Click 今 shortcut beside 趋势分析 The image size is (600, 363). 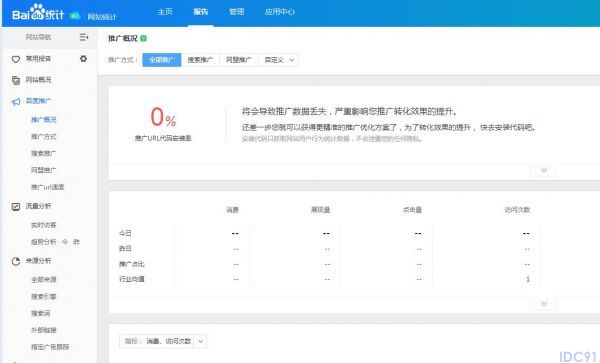click(x=65, y=242)
